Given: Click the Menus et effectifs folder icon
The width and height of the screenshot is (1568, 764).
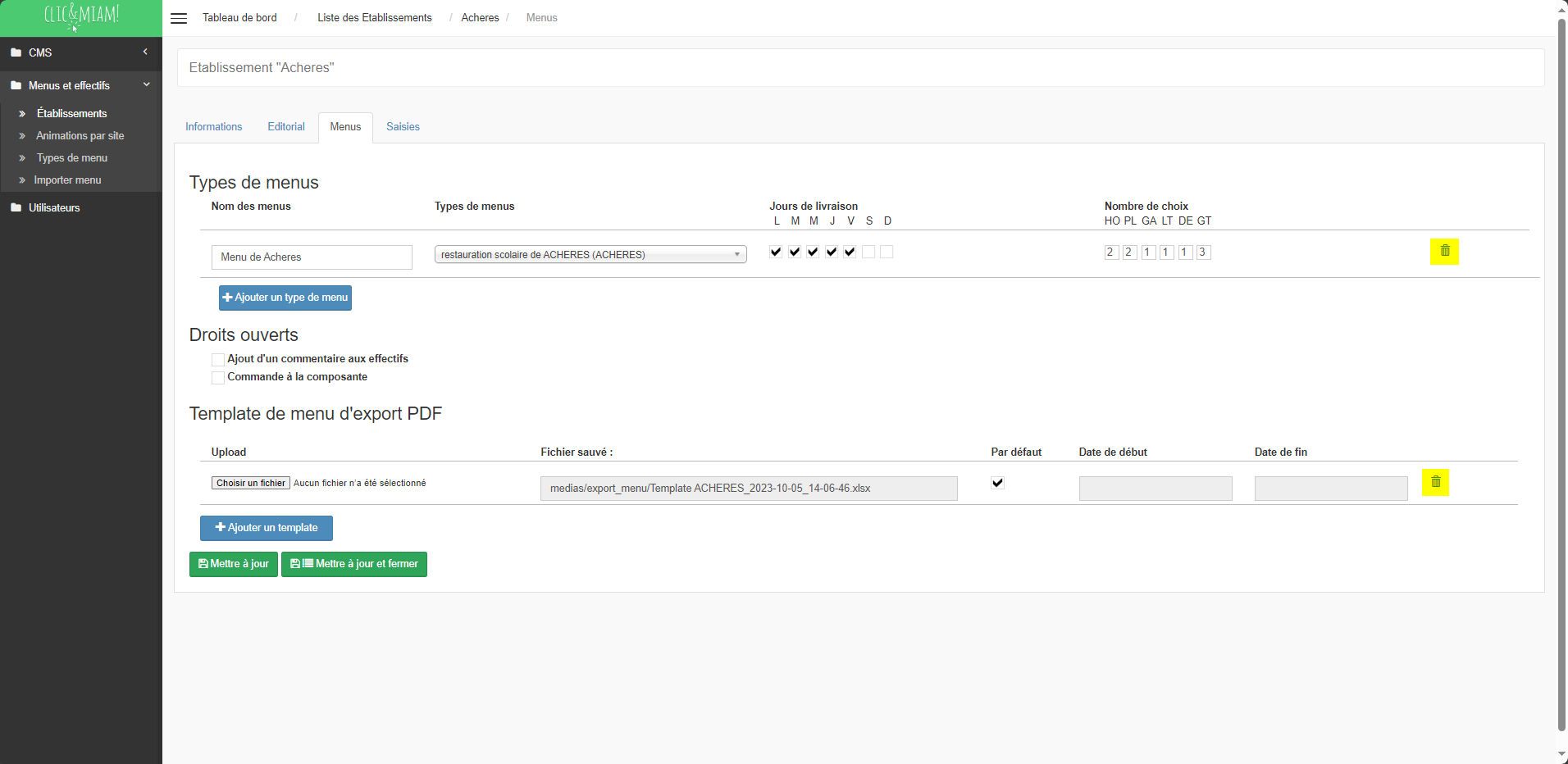Looking at the screenshot, I should coord(16,85).
